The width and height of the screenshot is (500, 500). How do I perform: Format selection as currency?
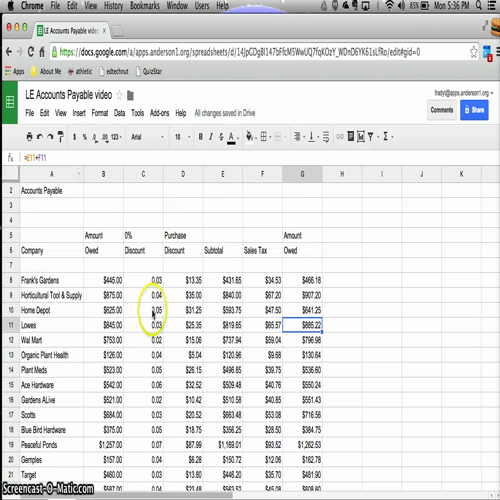click(74, 137)
